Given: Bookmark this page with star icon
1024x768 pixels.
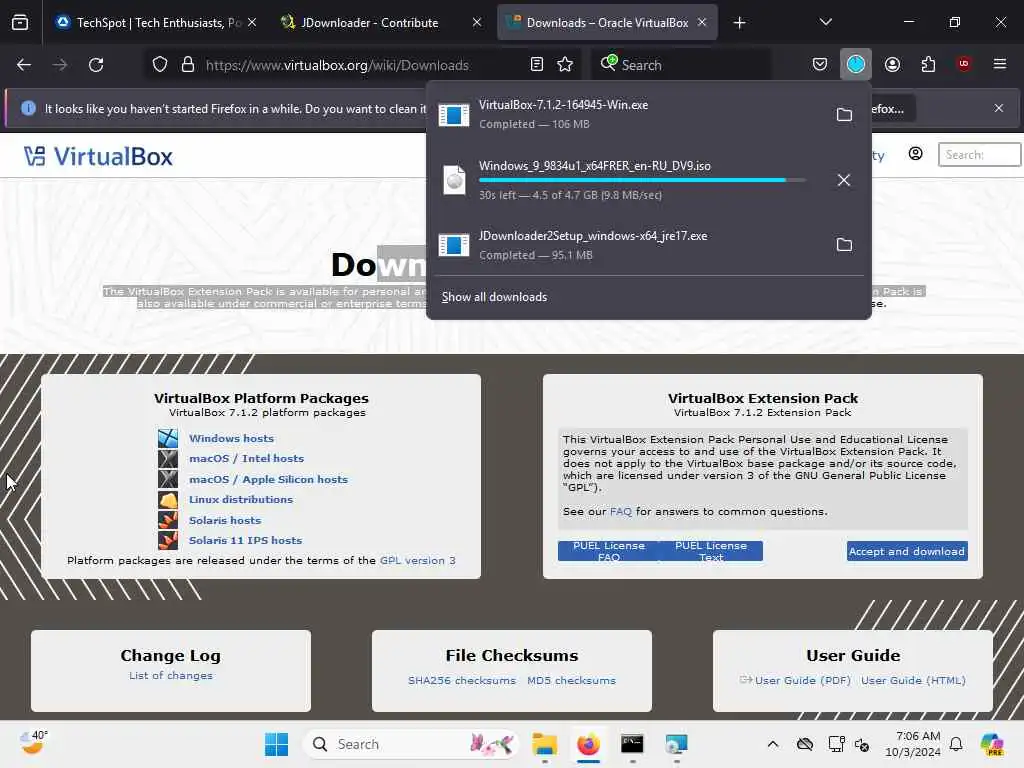Looking at the screenshot, I should [565, 64].
